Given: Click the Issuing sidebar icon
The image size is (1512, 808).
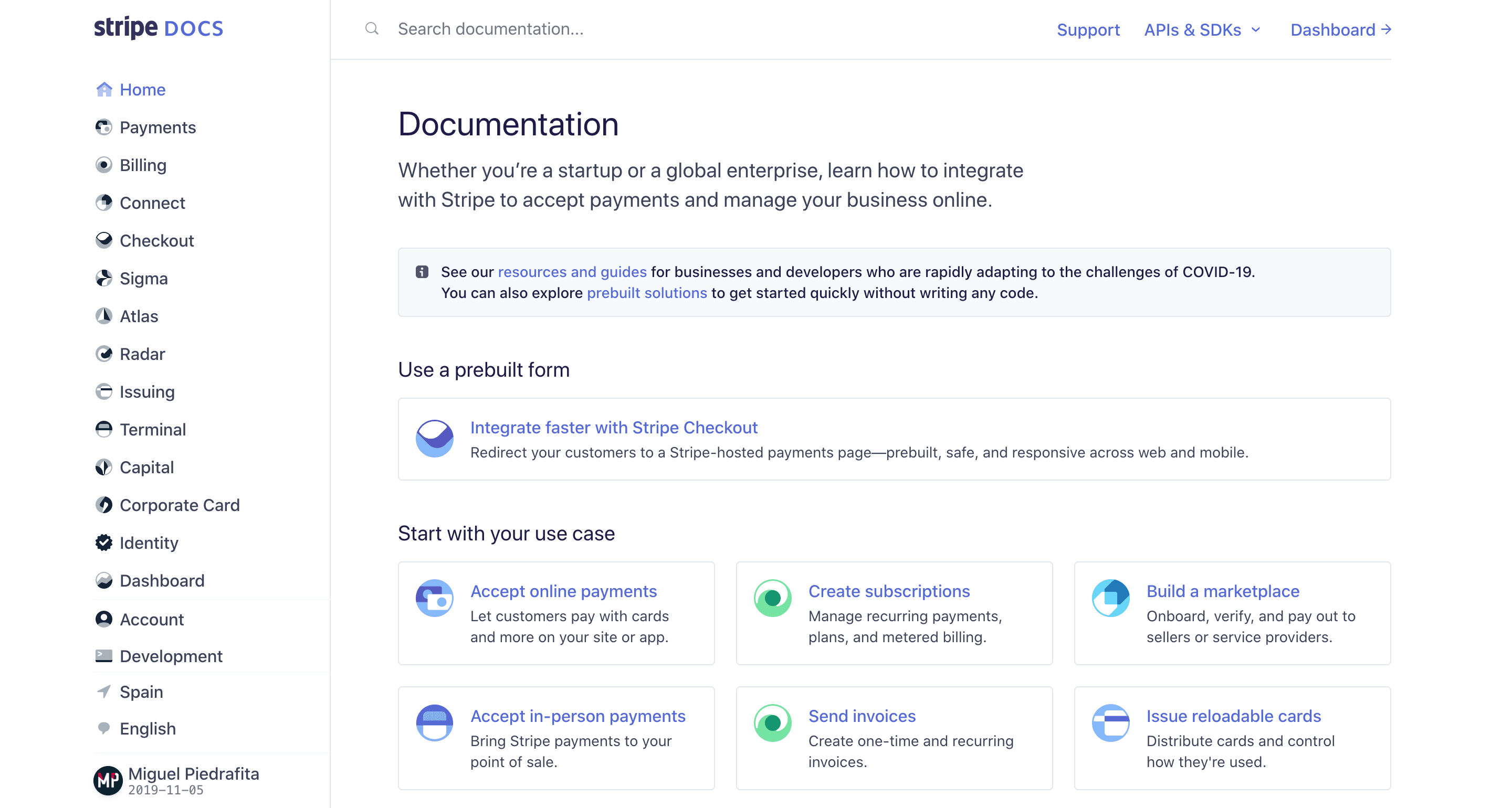Looking at the screenshot, I should 104,392.
